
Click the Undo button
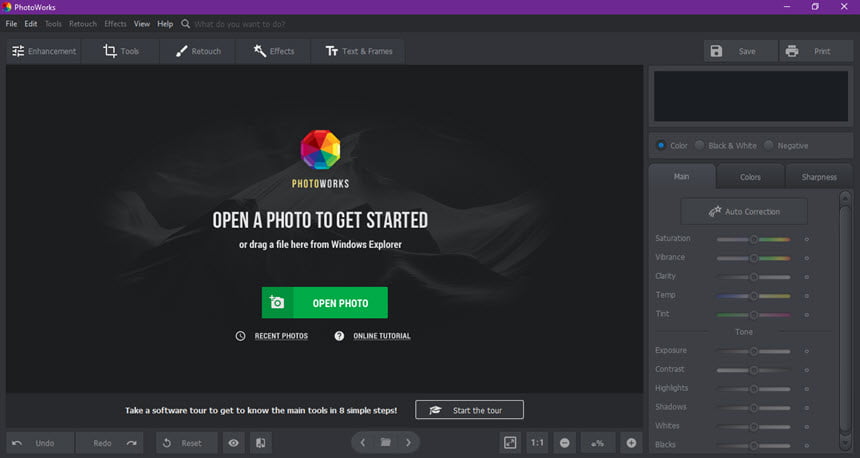click(40, 443)
